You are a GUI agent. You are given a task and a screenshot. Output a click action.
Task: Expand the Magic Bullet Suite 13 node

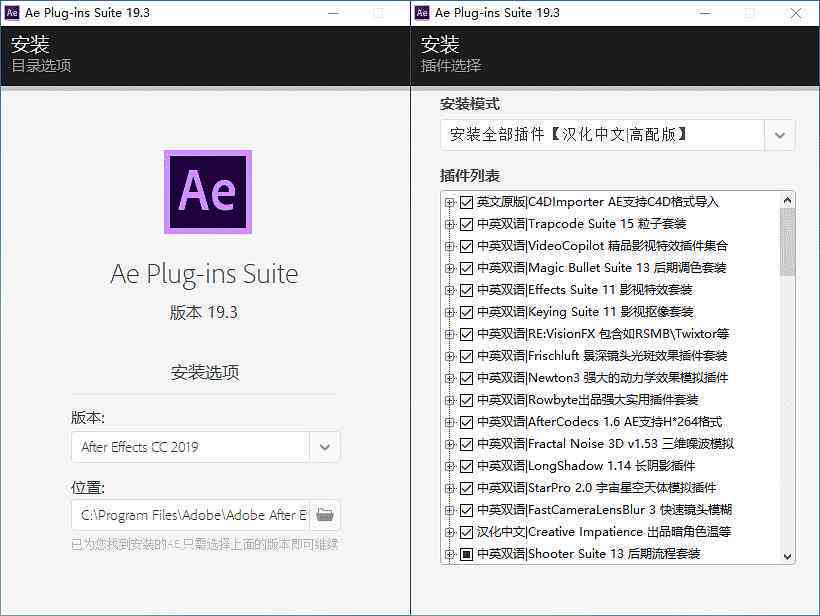point(449,268)
